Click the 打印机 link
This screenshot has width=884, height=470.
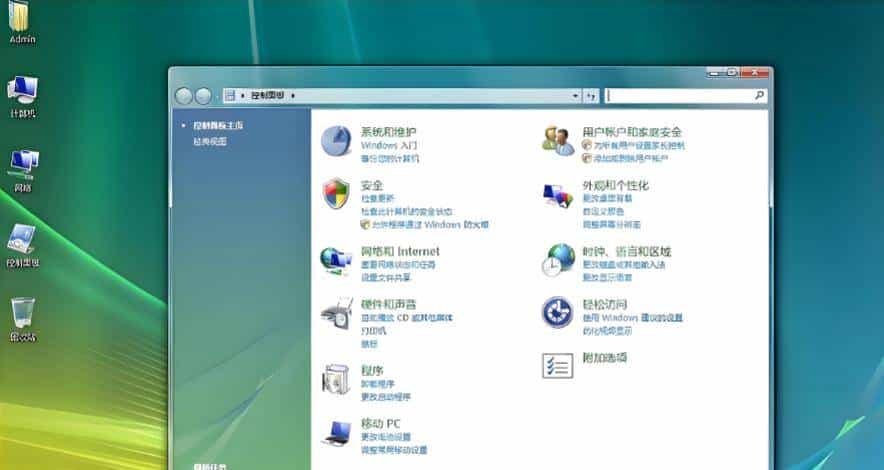pos(373,331)
